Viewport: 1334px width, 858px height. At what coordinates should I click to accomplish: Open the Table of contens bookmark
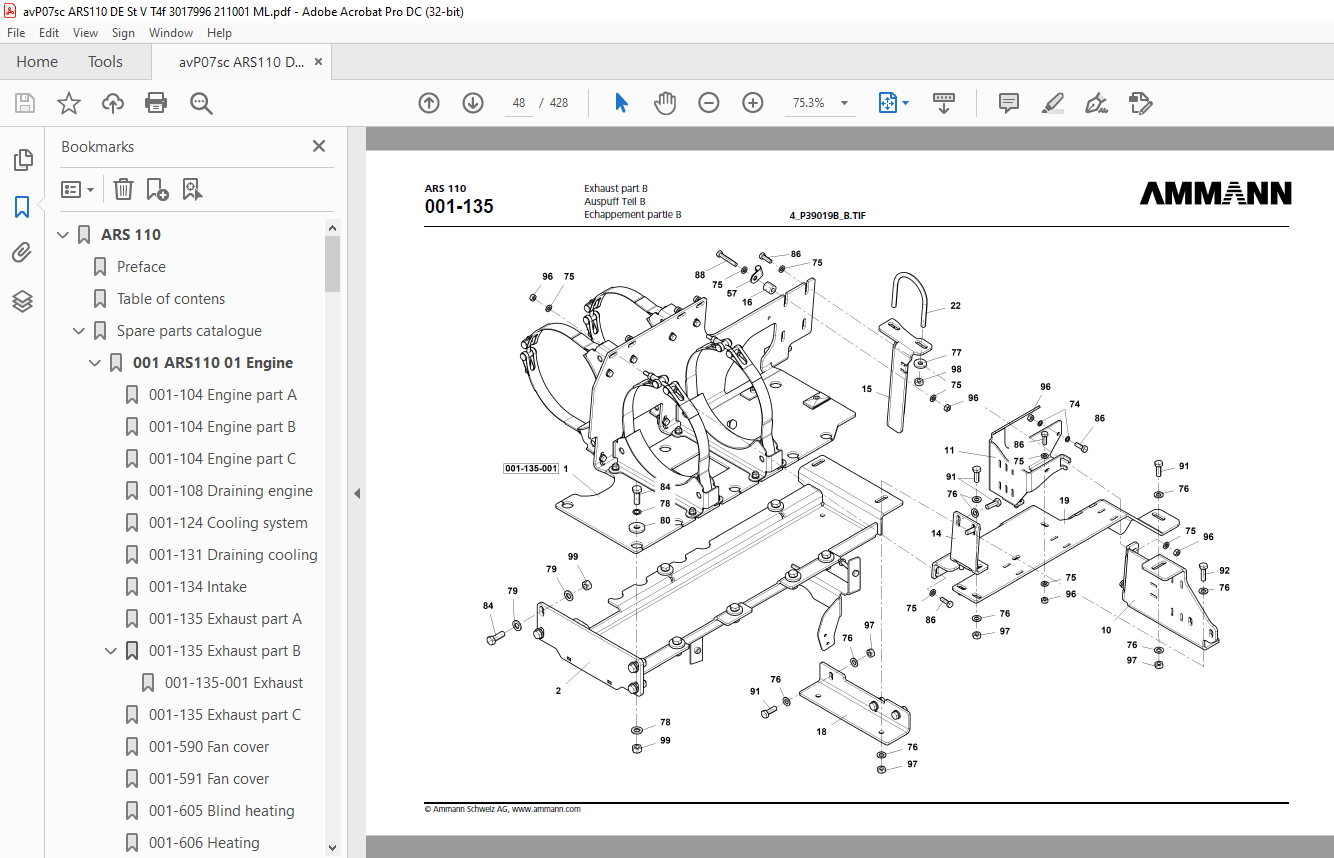(171, 299)
